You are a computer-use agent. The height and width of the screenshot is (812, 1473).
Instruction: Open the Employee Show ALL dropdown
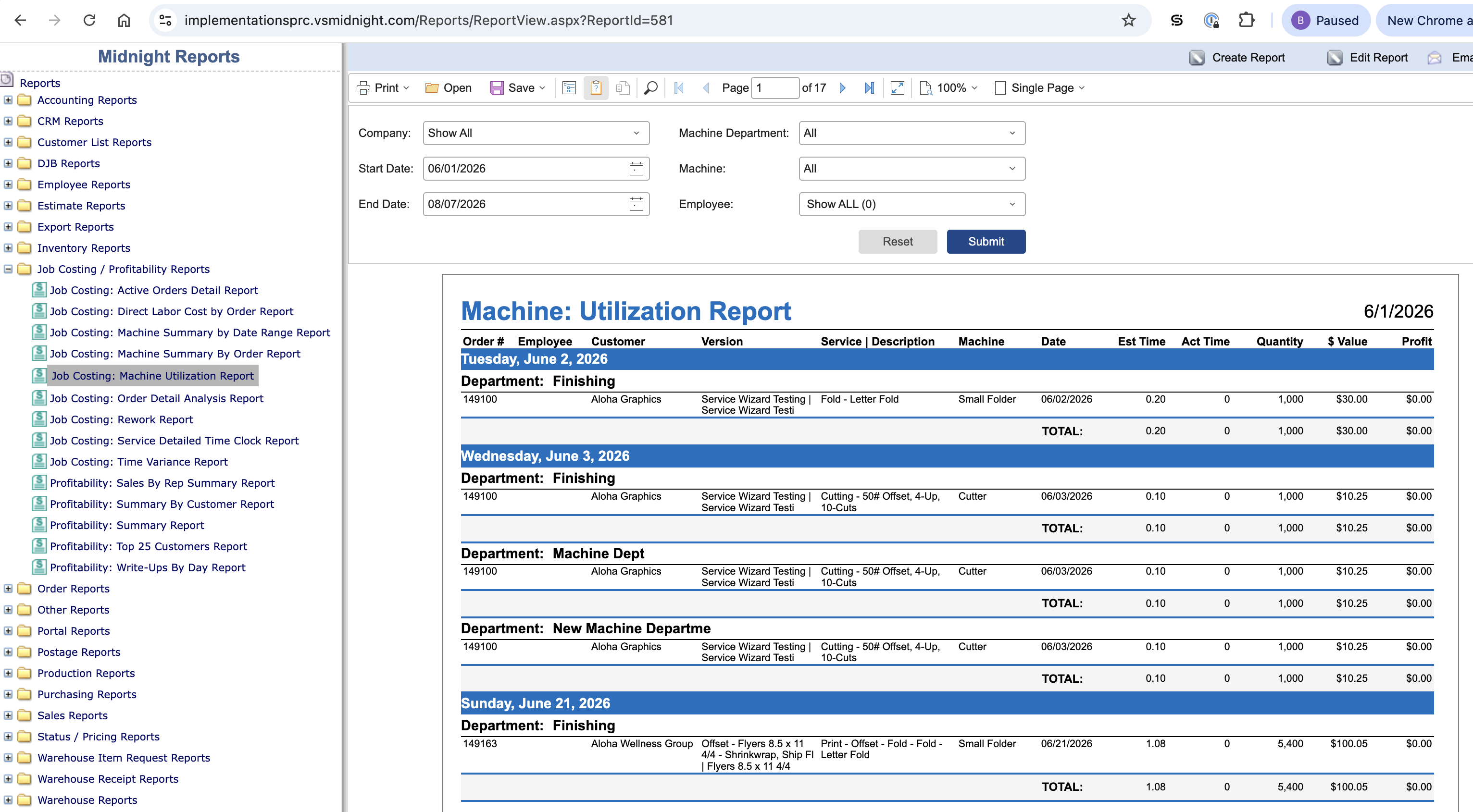(911, 204)
